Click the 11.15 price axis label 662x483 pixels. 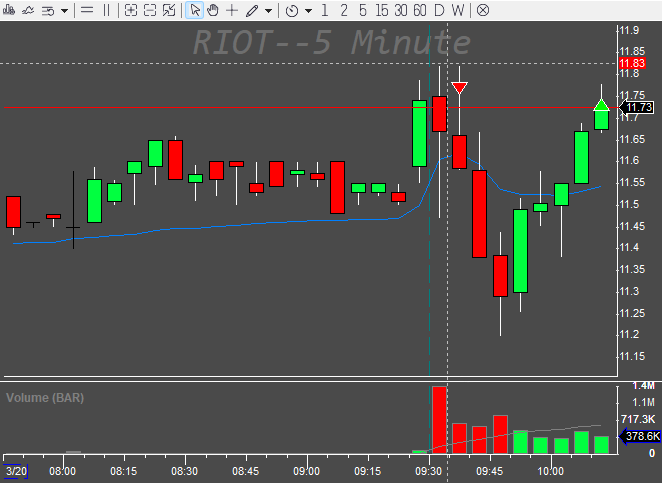(632, 357)
